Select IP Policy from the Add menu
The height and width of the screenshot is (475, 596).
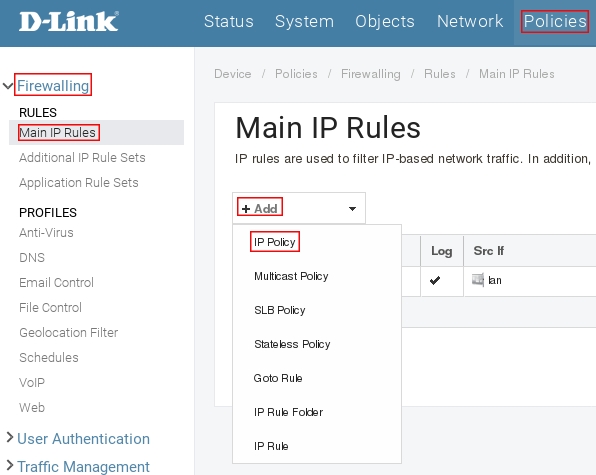coord(274,242)
